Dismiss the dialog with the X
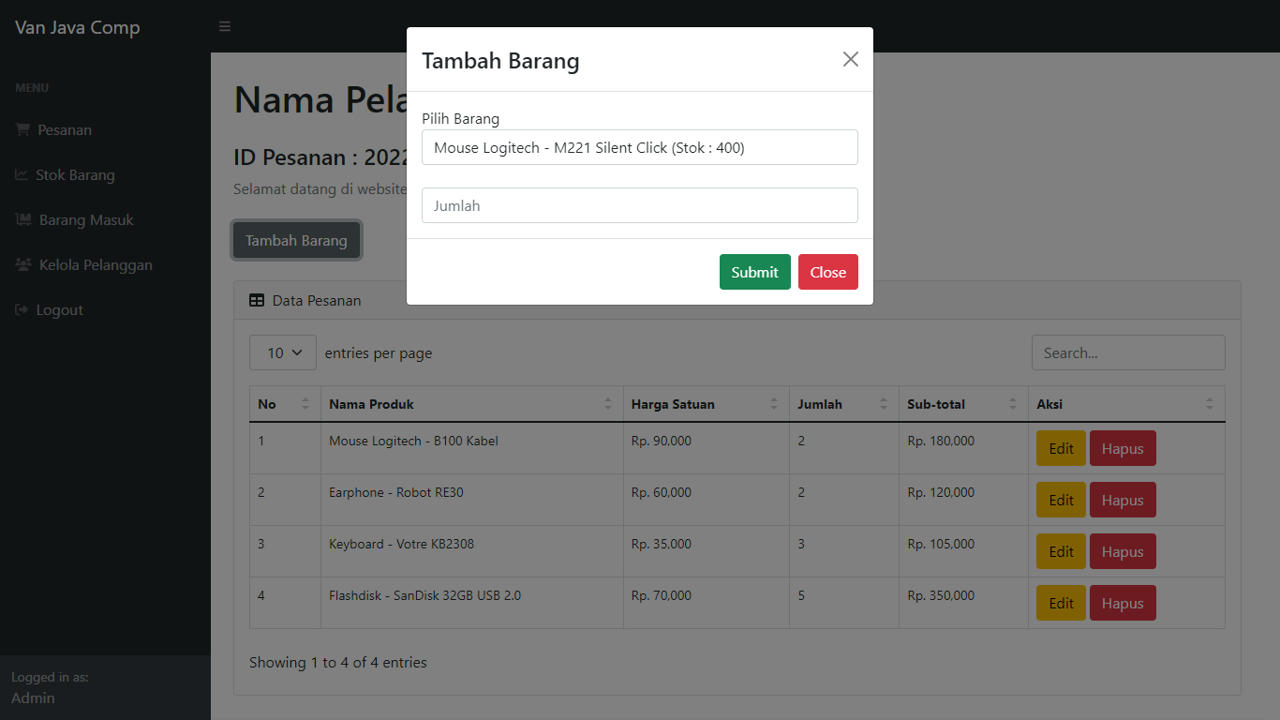The image size is (1280, 720). pyautogui.click(x=850, y=59)
